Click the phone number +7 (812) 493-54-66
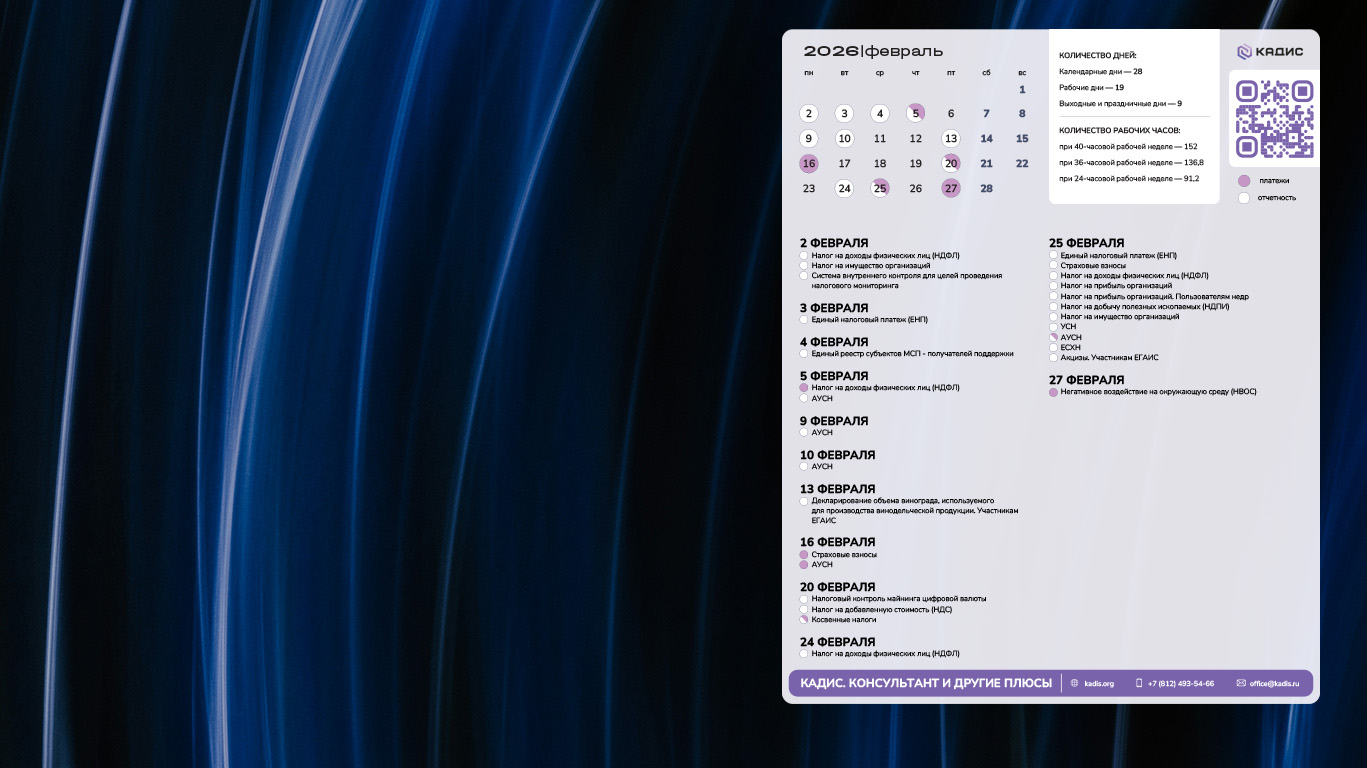Screen dimensions: 1367x768 (1180, 683)
